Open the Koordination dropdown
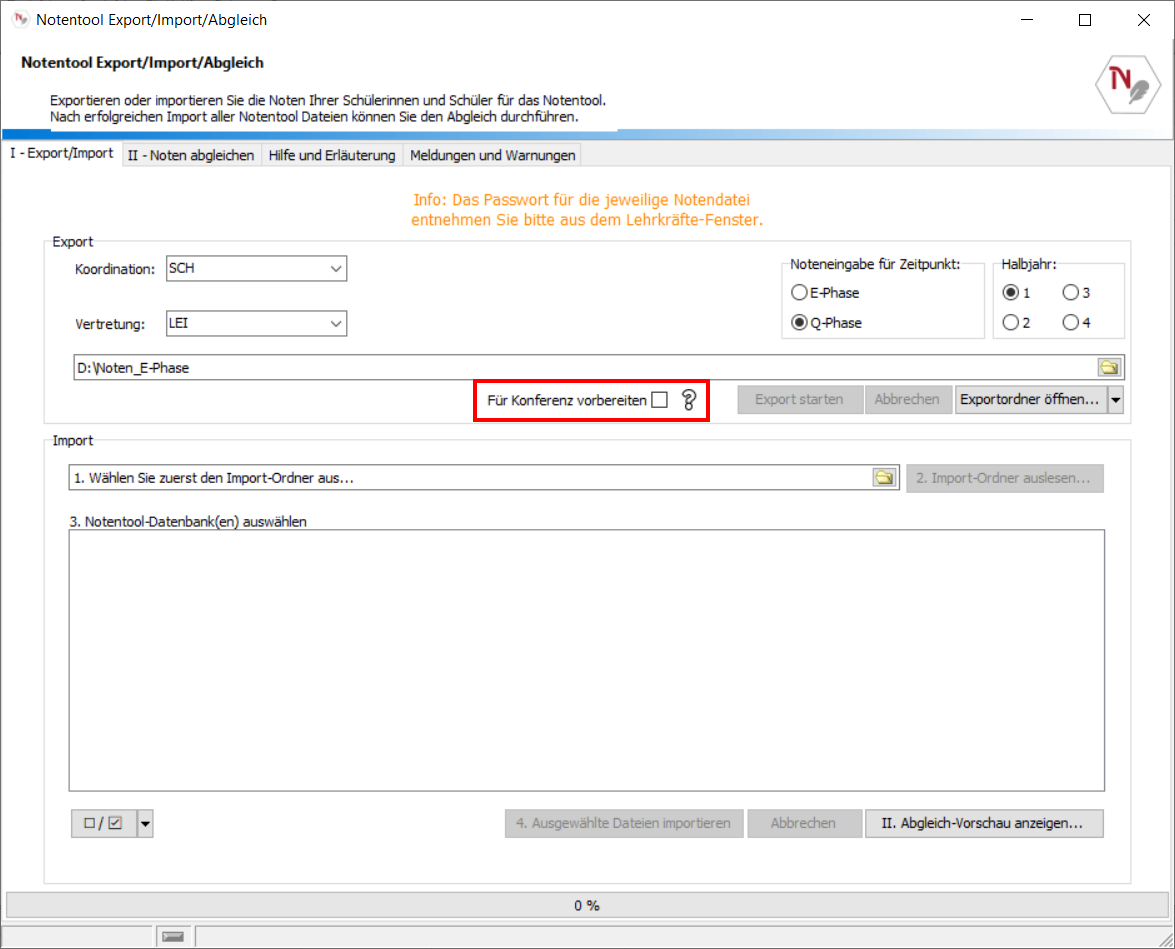 pos(335,269)
